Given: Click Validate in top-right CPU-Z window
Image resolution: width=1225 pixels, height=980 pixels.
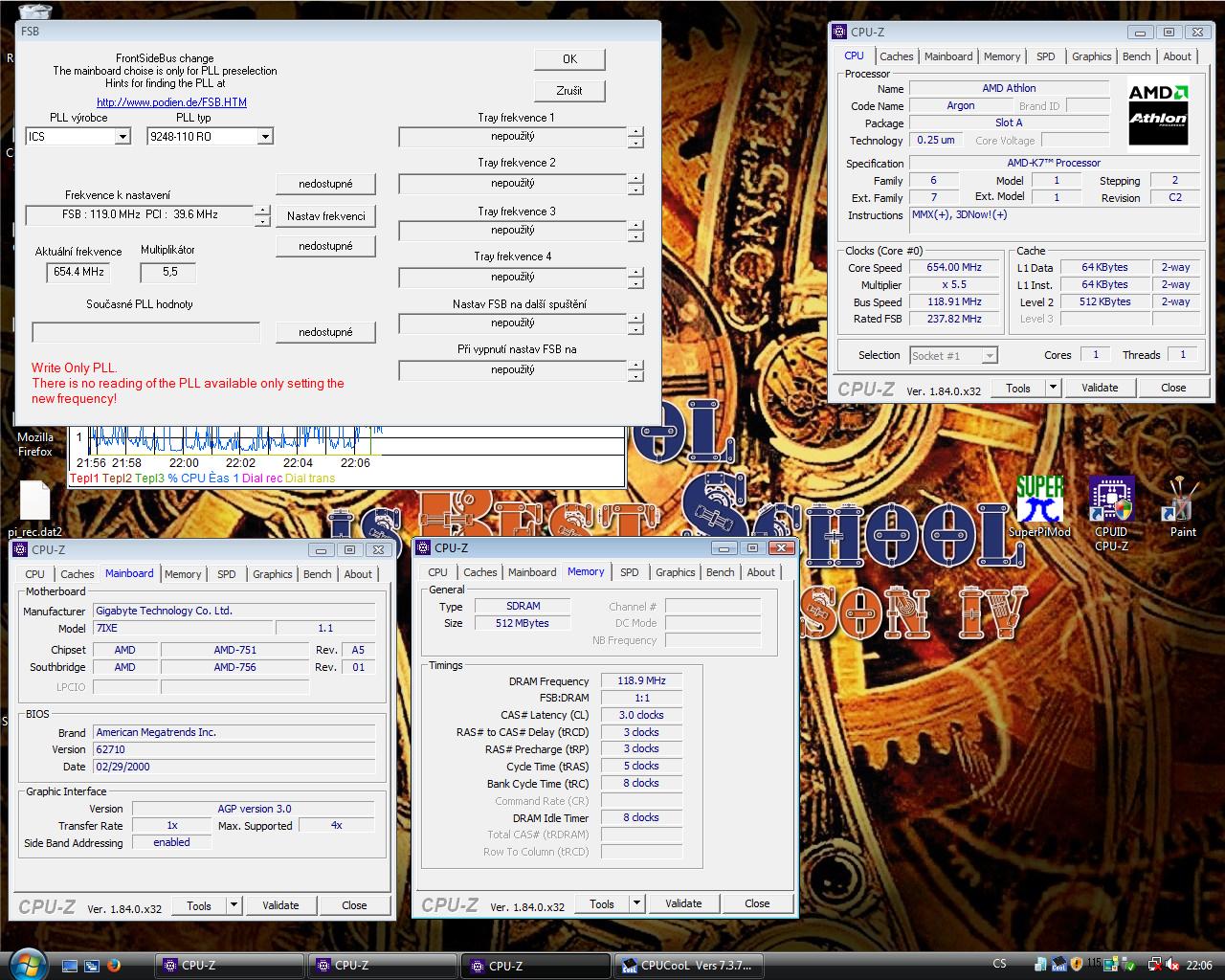Looking at the screenshot, I should (x=1100, y=388).
